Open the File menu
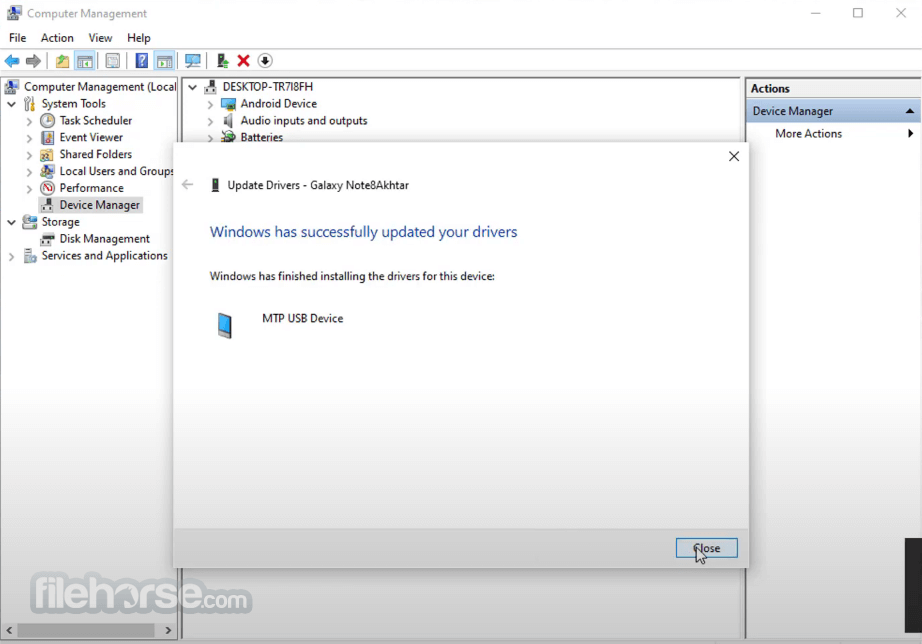The width and height of the screenshot is (922, 644). point(18,38)
